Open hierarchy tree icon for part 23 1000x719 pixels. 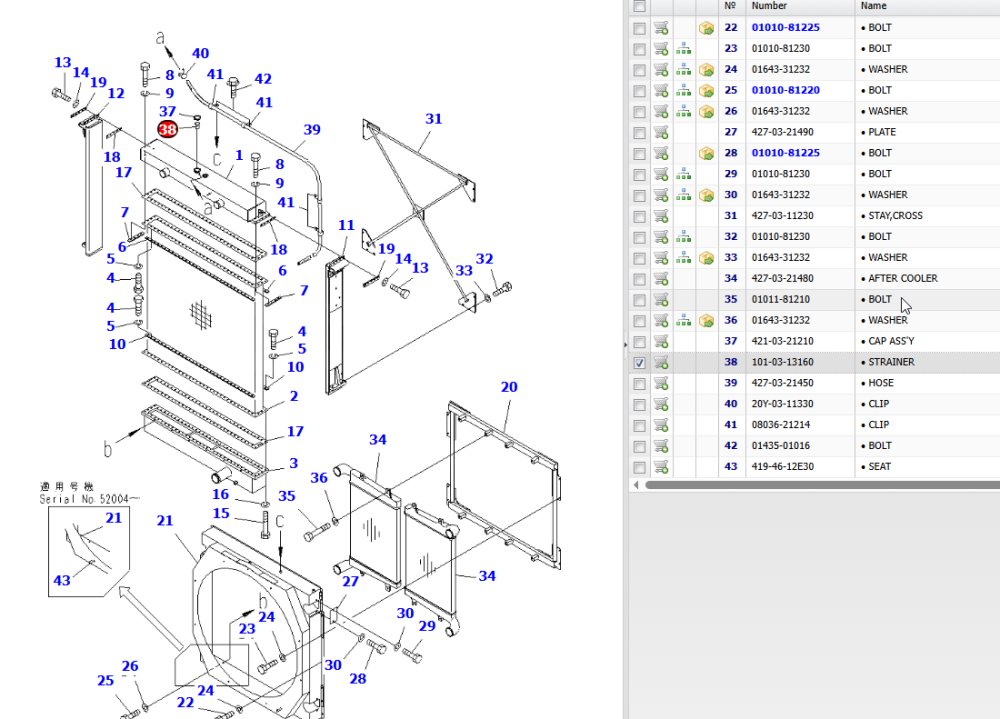683,48
